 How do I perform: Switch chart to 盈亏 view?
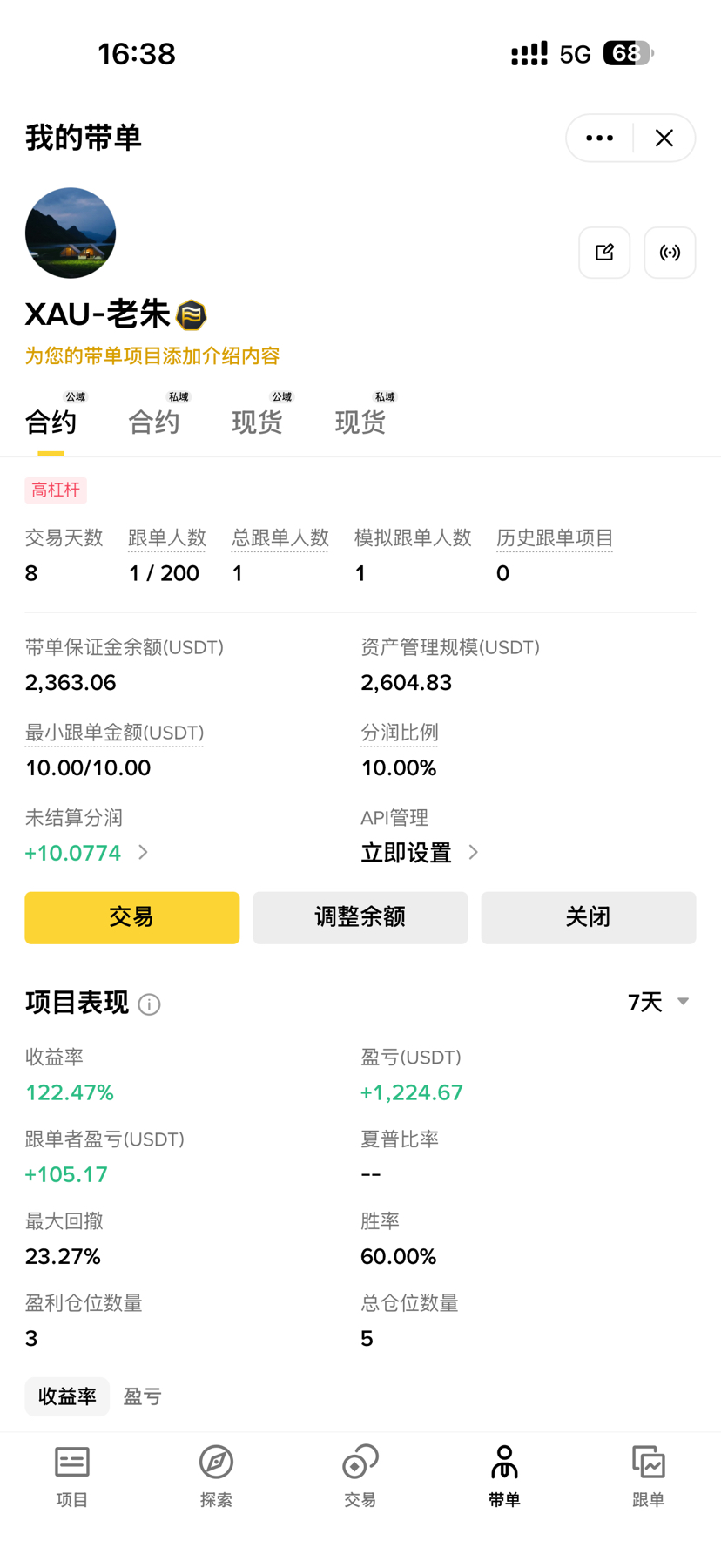coord(143,1396)
